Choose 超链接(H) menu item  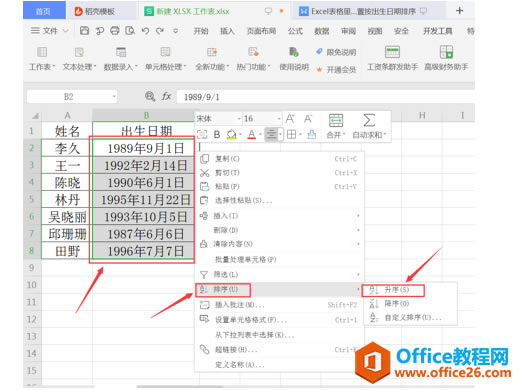[x=279, y=350]
